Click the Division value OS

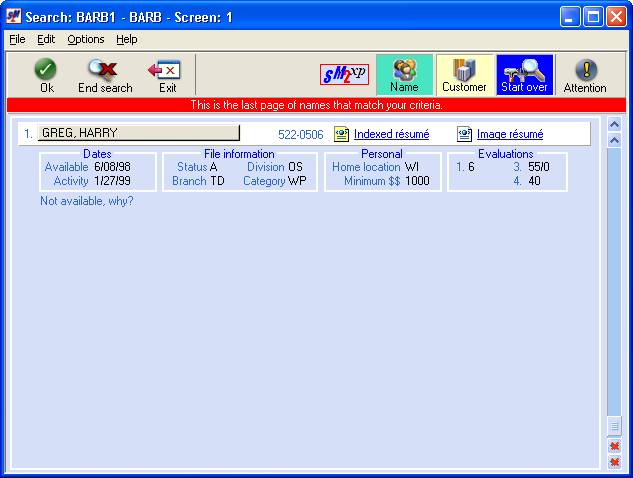[x=295, y=167]
